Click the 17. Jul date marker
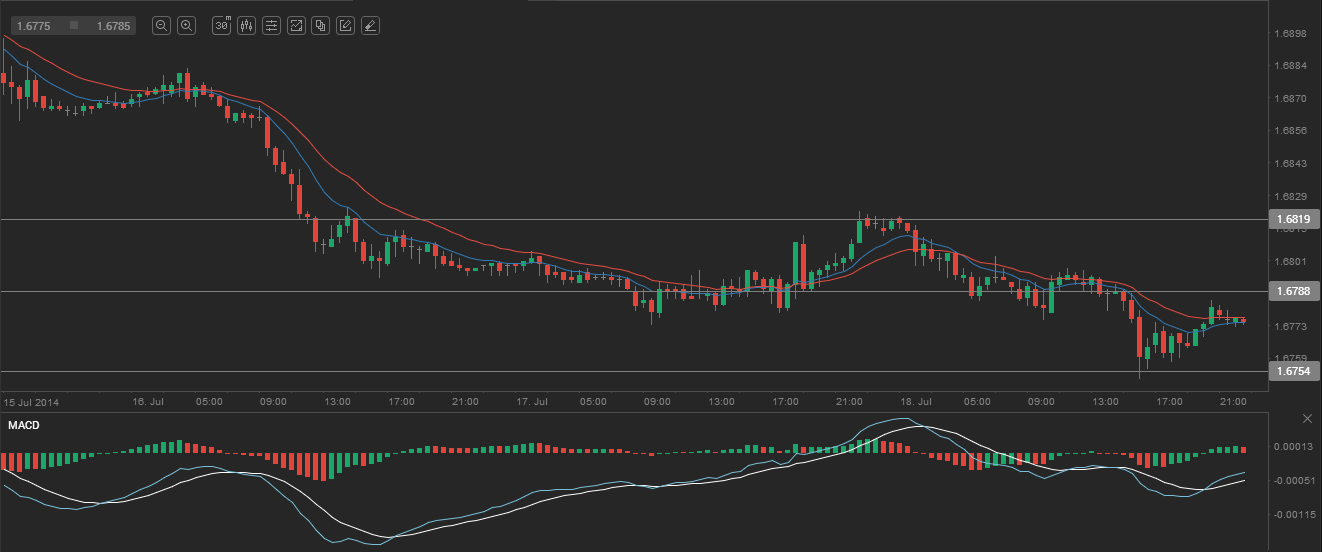 tap(532, 401)
